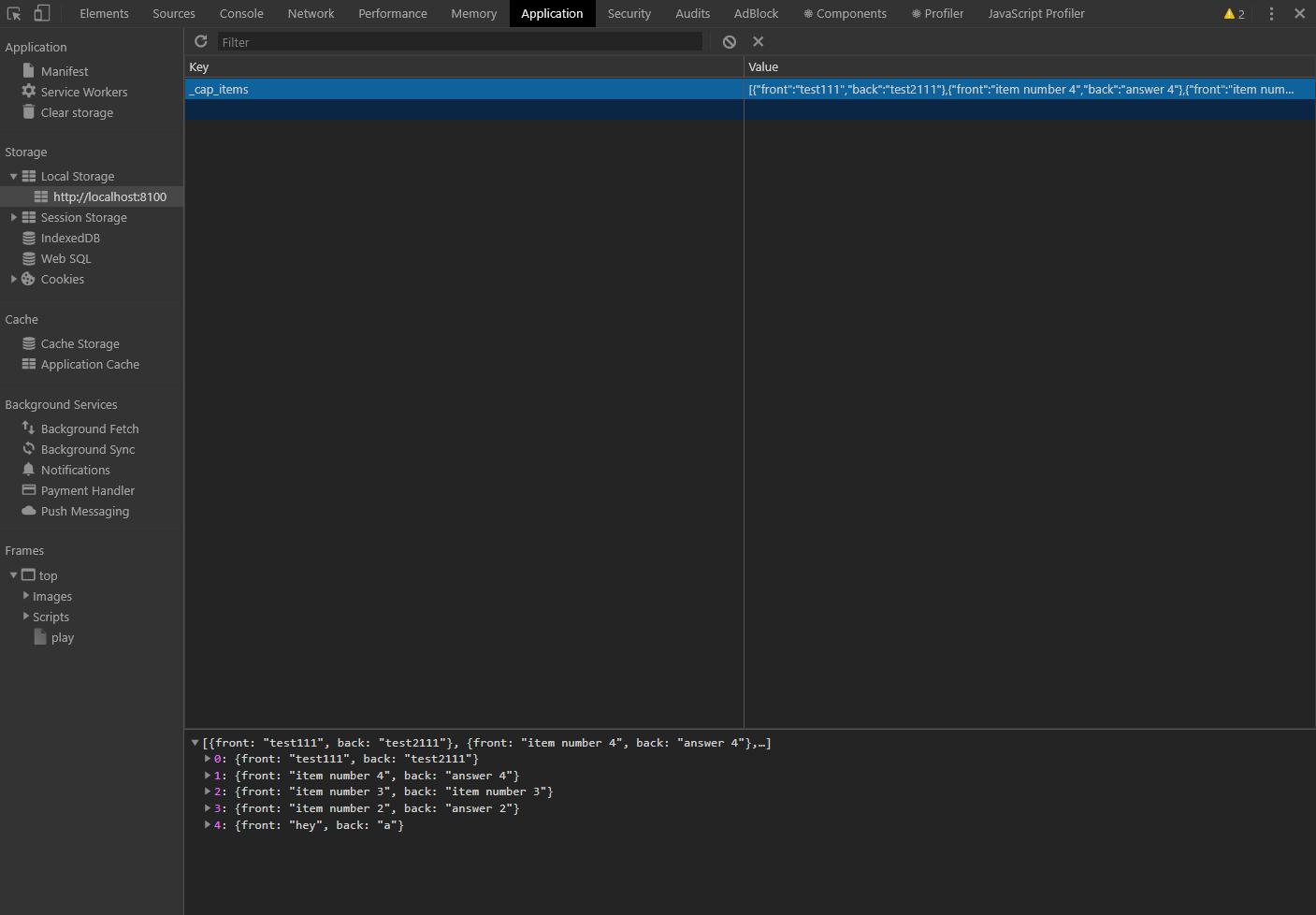Switch to the Sources tab

point(174,13)
